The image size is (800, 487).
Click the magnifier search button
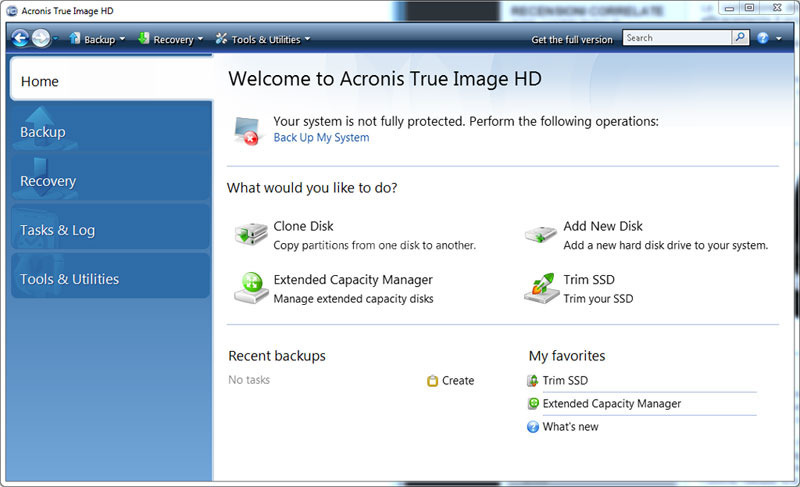click(740, 38)
